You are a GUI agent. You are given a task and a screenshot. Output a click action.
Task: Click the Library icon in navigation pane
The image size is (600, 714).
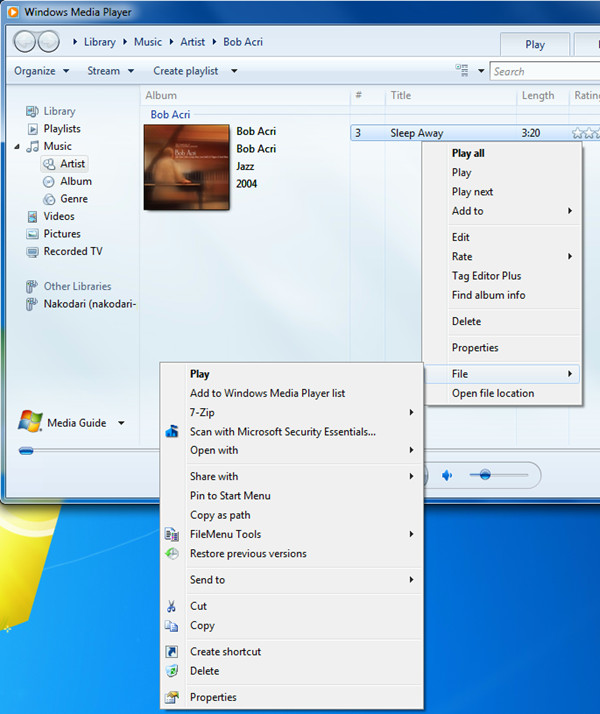32,112
